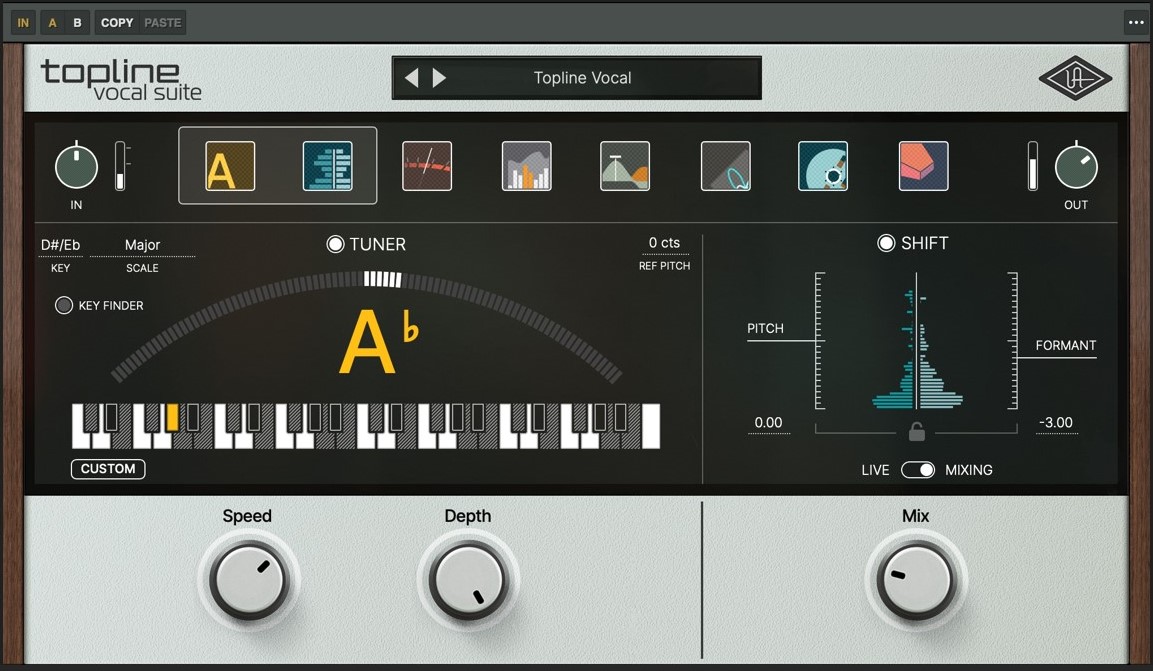Select the Shift module icon with teal bars
This screenshot has width=1153, height=671.
327,166
